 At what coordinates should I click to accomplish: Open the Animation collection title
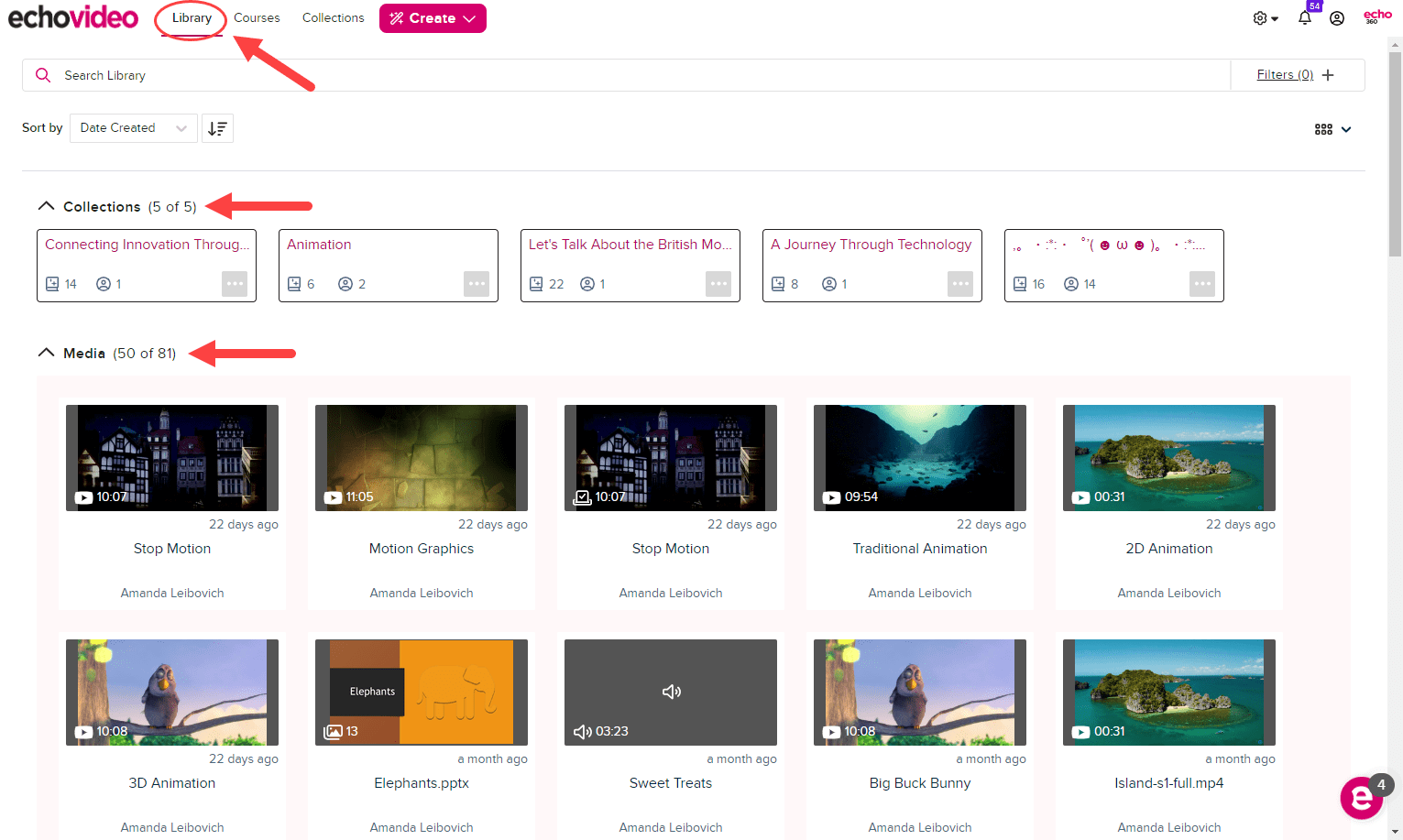click(x=319, y=245)
